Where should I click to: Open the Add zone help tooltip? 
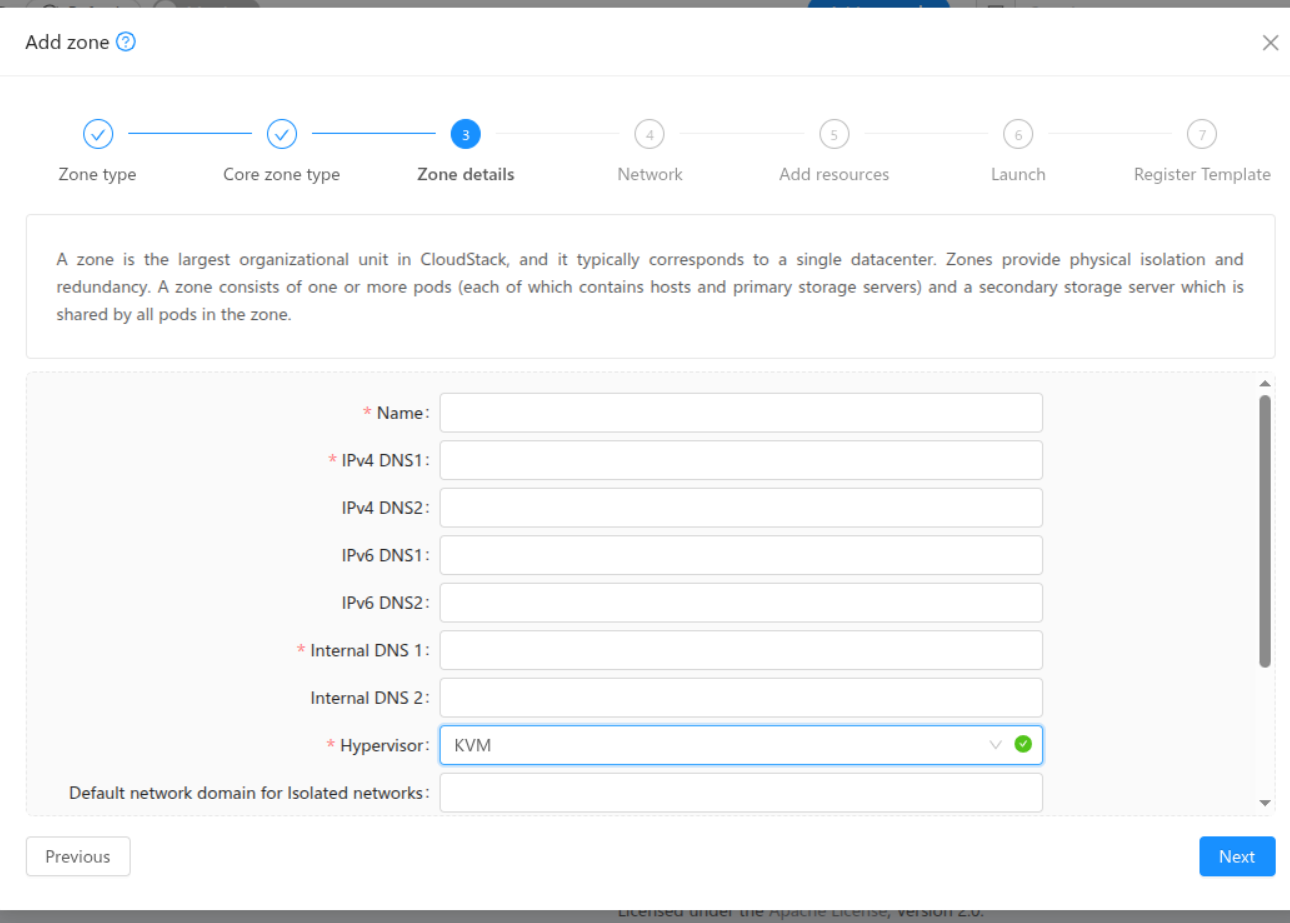coord(125,42)
